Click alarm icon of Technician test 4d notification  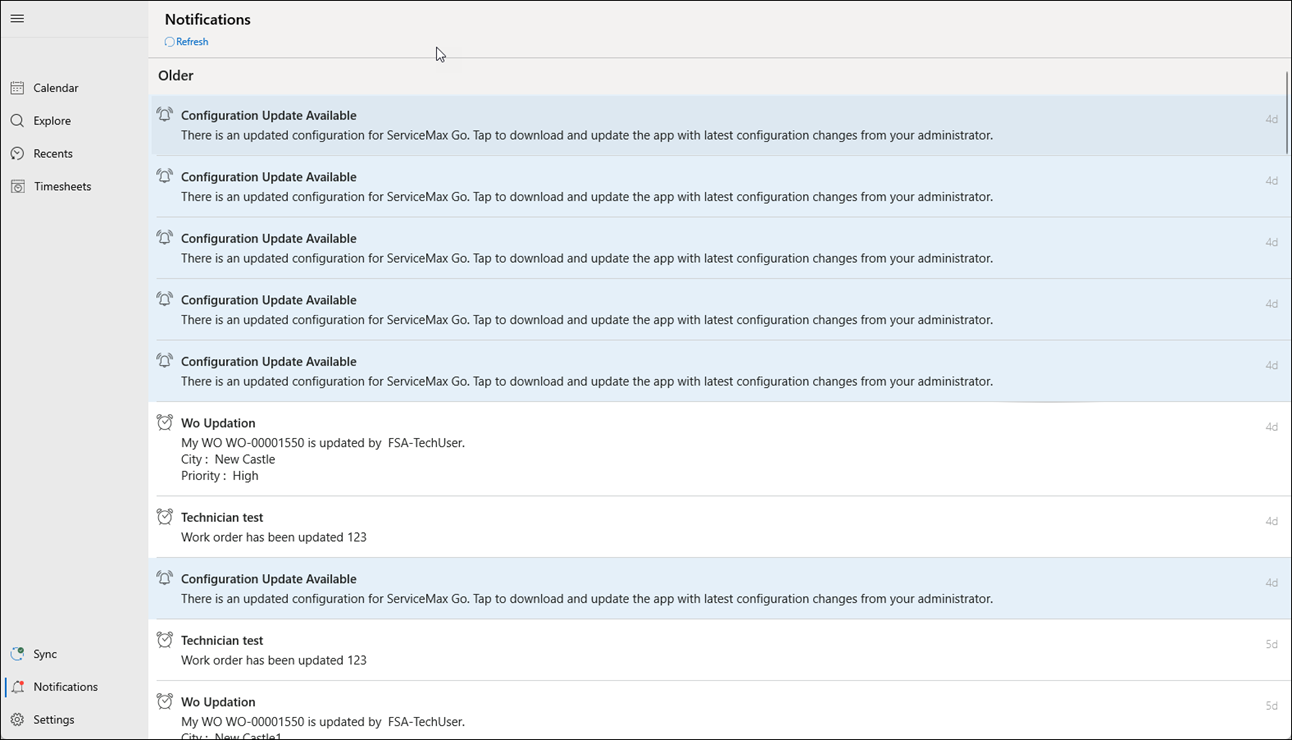coord(165,517)
